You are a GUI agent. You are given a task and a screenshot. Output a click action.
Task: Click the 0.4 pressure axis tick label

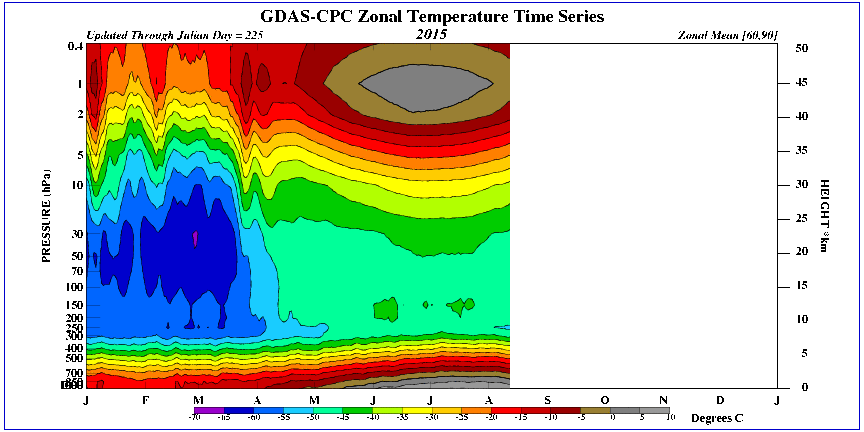(x=77, y=47)
